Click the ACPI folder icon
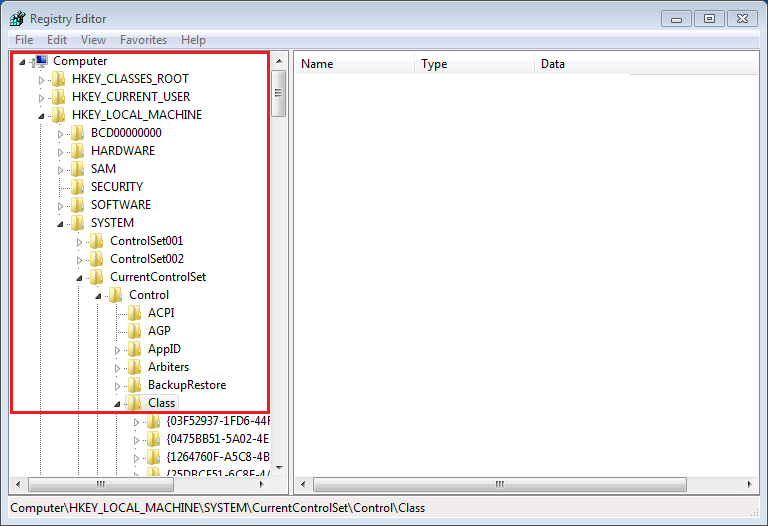 pyautogui.click(x=135, y=313)
